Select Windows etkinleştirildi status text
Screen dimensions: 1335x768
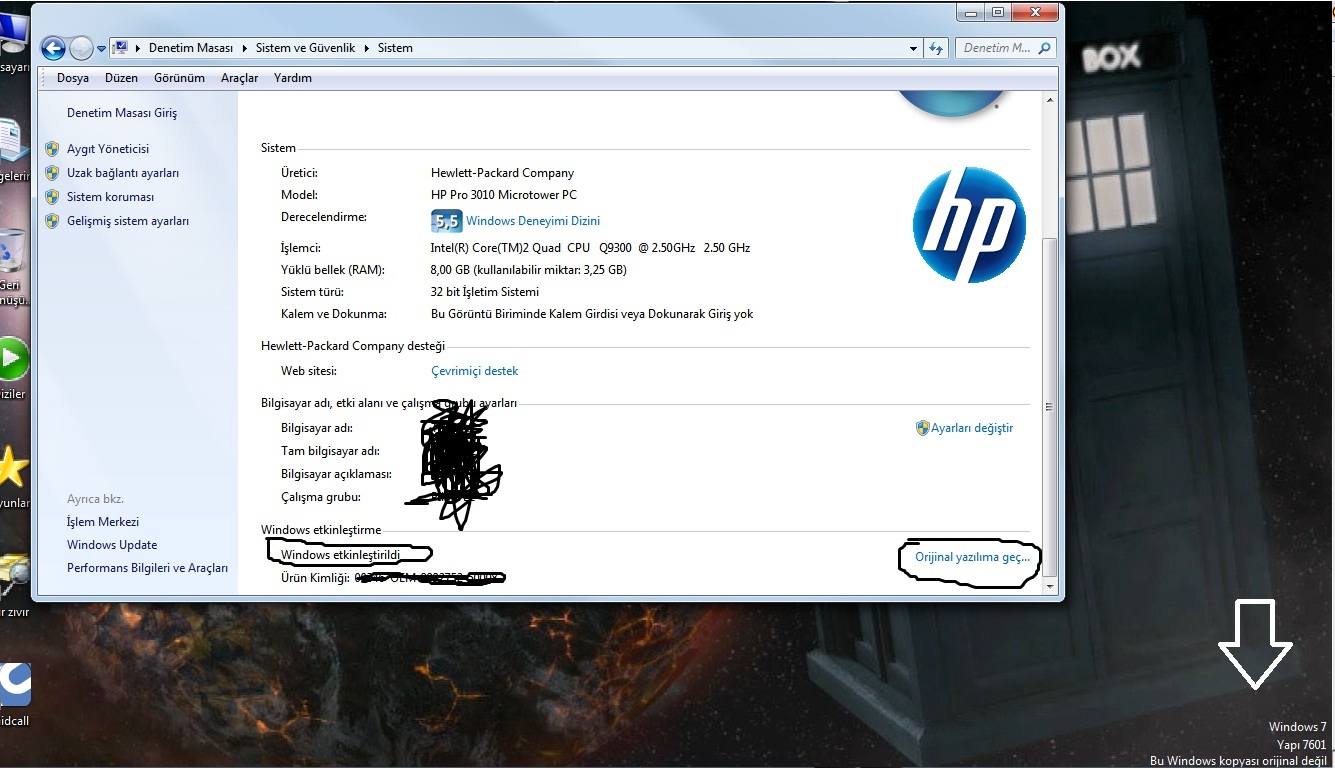pyautogui.click(x=340, y=554)
